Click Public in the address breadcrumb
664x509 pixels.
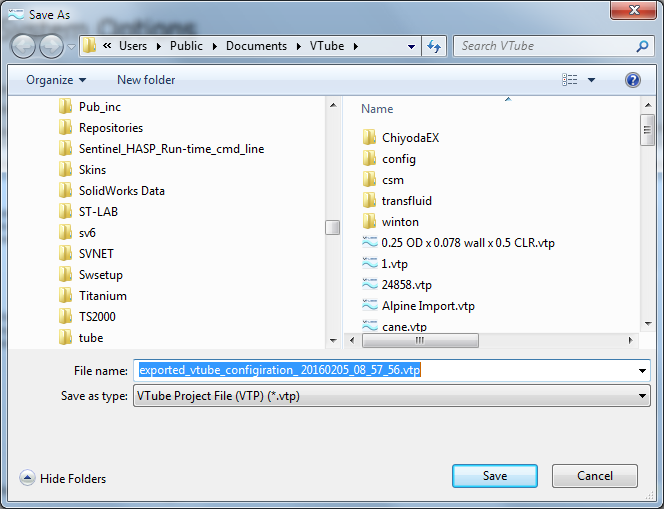click(185, 46)
